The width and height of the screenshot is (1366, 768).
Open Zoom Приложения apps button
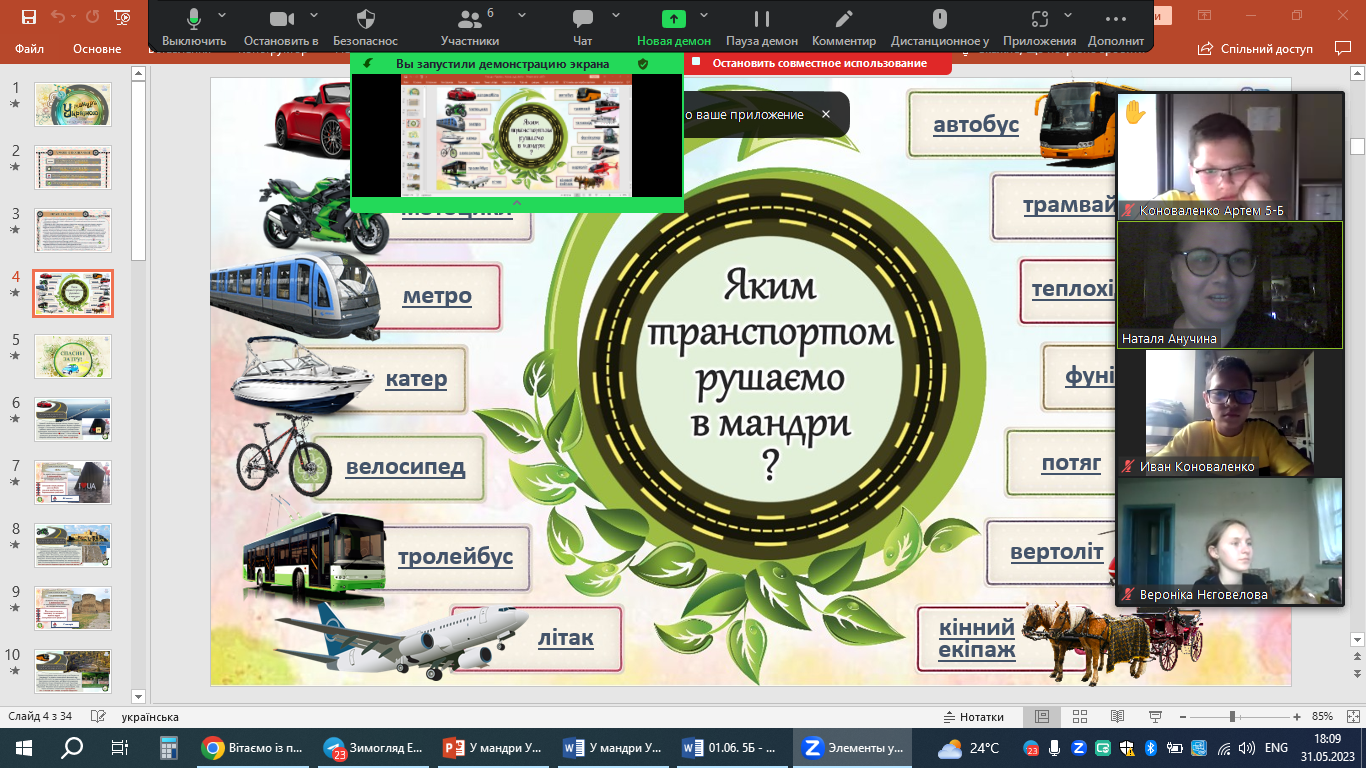[x=1040, y=26]
